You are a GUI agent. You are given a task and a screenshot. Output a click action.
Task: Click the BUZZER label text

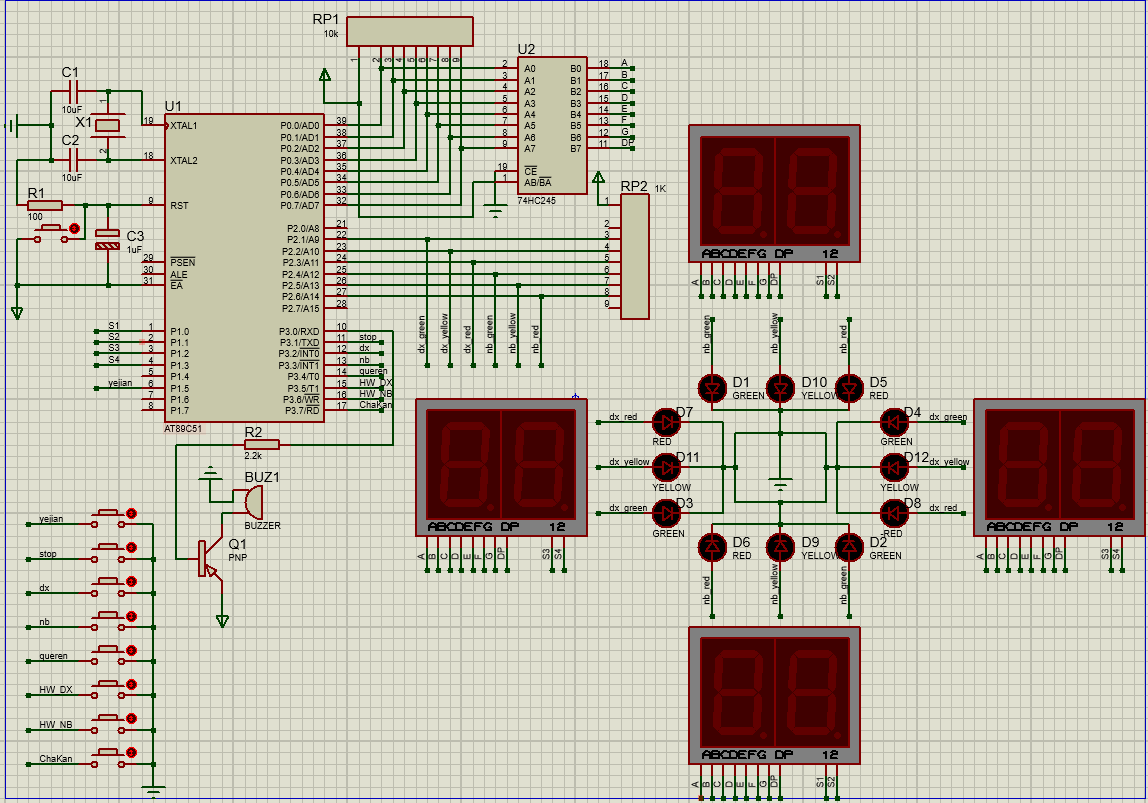click(x=262, y=526)
